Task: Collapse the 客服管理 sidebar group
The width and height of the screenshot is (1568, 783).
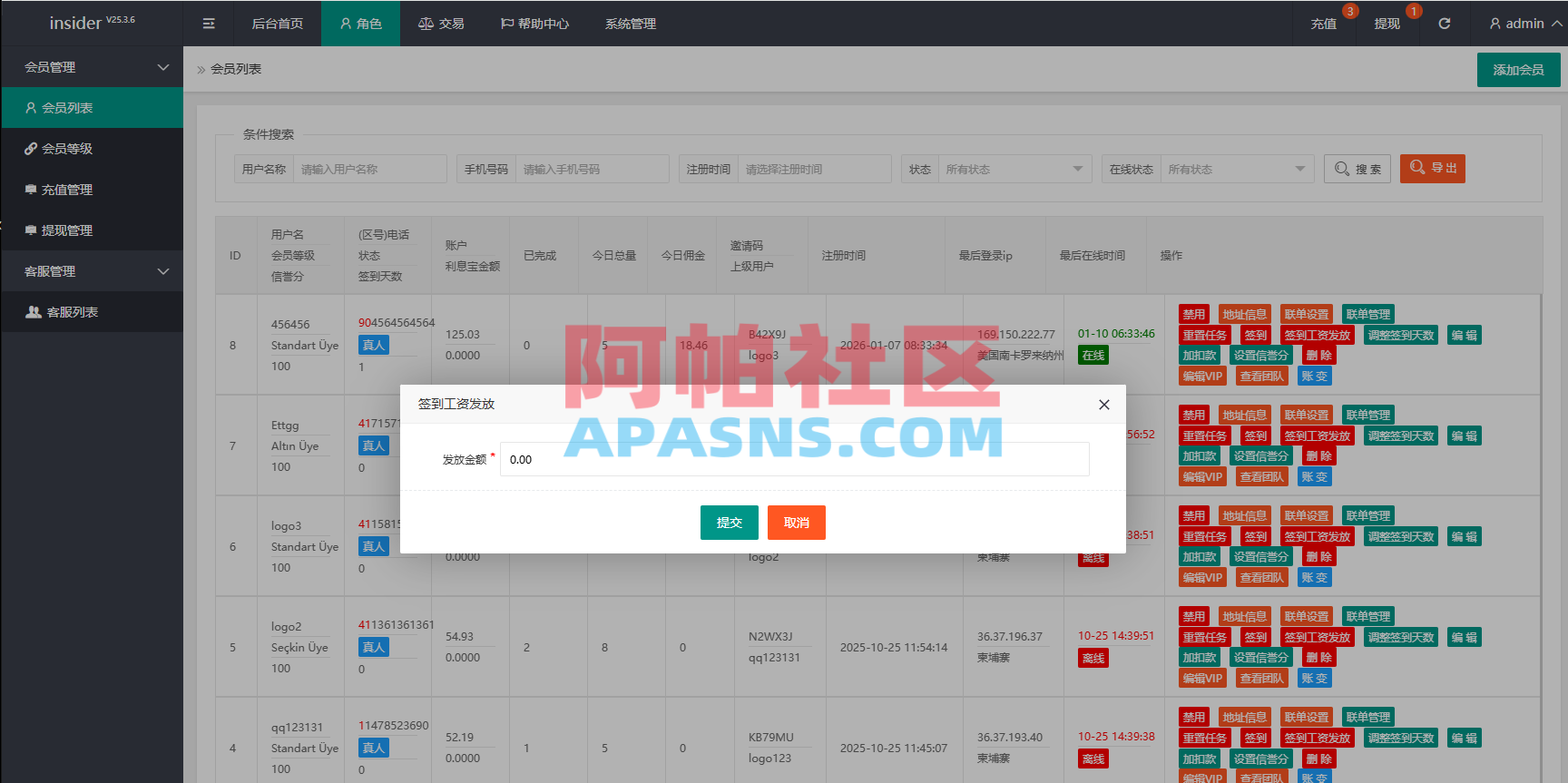Action: pos(92,271)
